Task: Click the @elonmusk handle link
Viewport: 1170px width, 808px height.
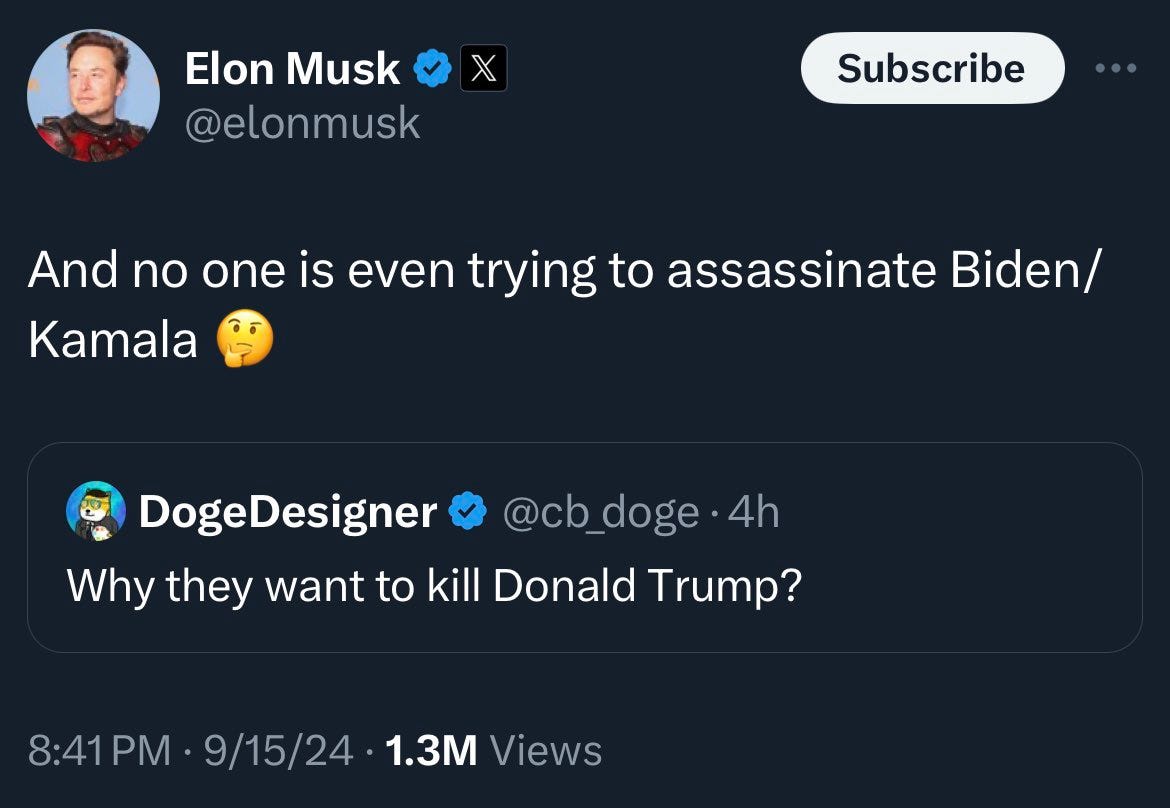Action: click(x=302, y=123)
